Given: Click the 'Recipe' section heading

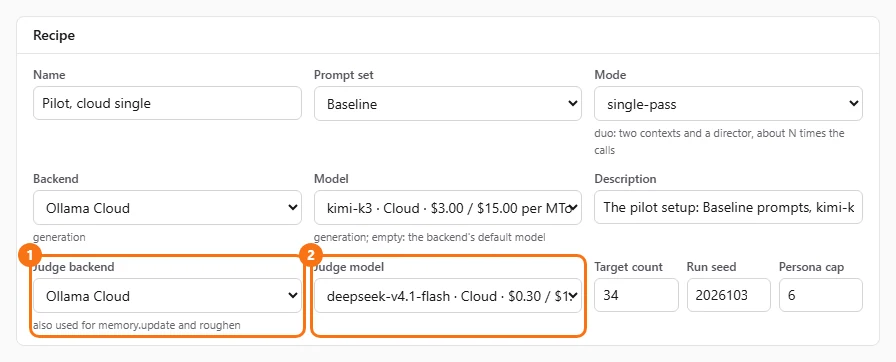Looking at the screenshot, I should coord(54,35).
